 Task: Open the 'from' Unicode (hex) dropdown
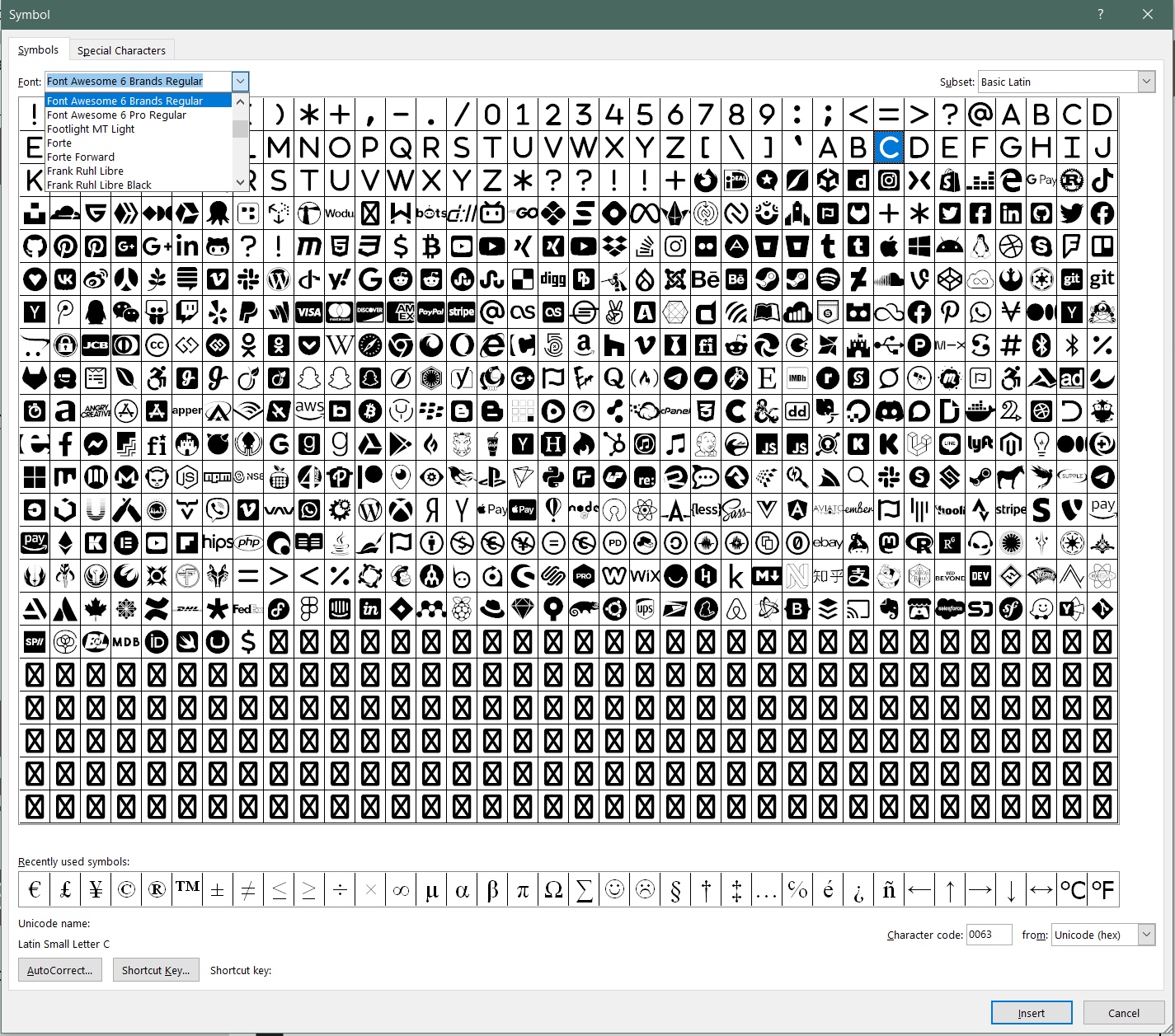click(1146, 935)
